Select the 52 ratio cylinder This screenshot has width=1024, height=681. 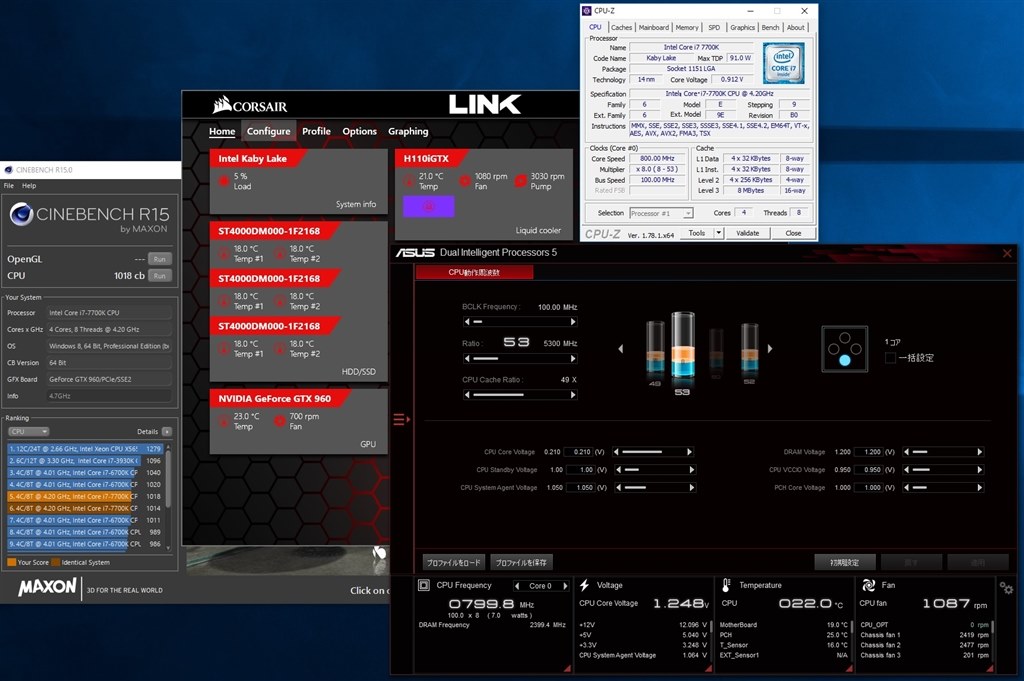(x=749, y=351)
